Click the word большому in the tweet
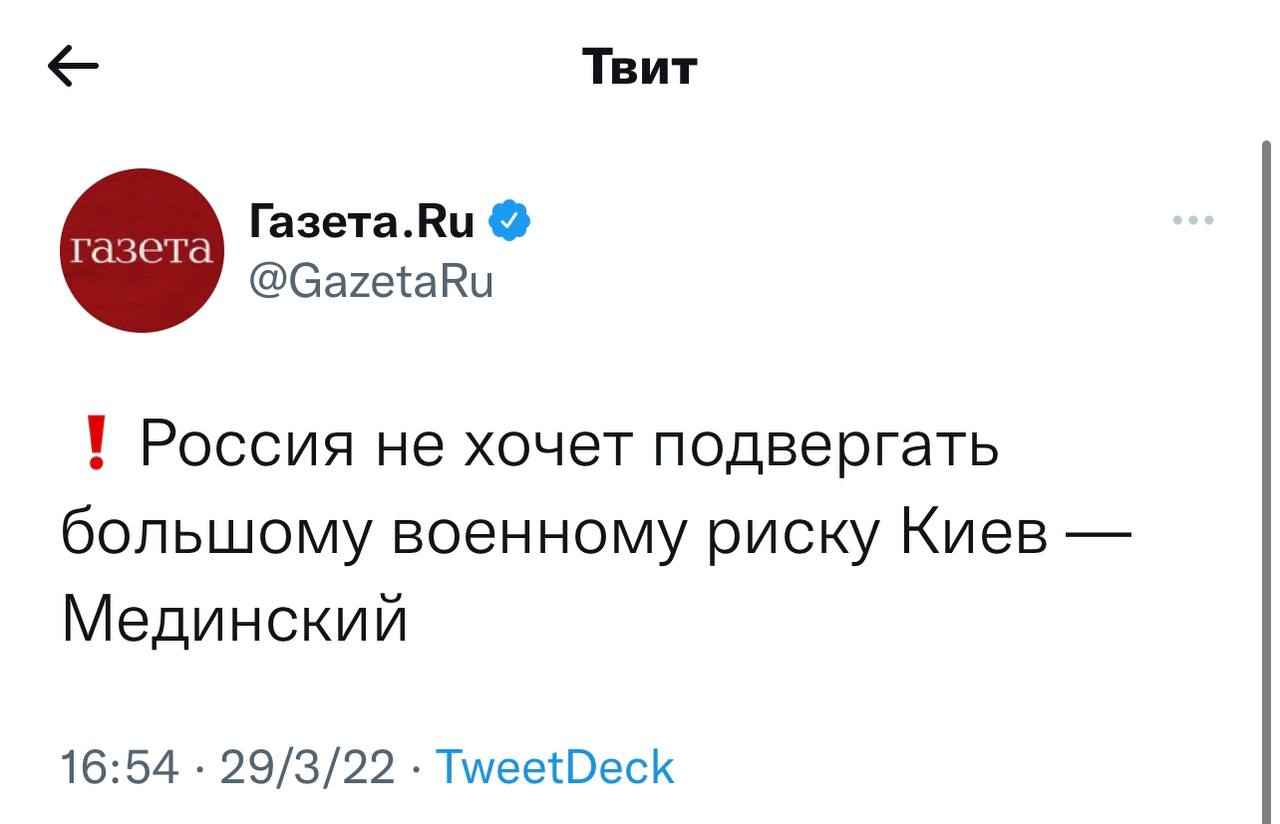The height and width of the screenshot is (824, 1280). pyautogui.click(x=213, y=534)
